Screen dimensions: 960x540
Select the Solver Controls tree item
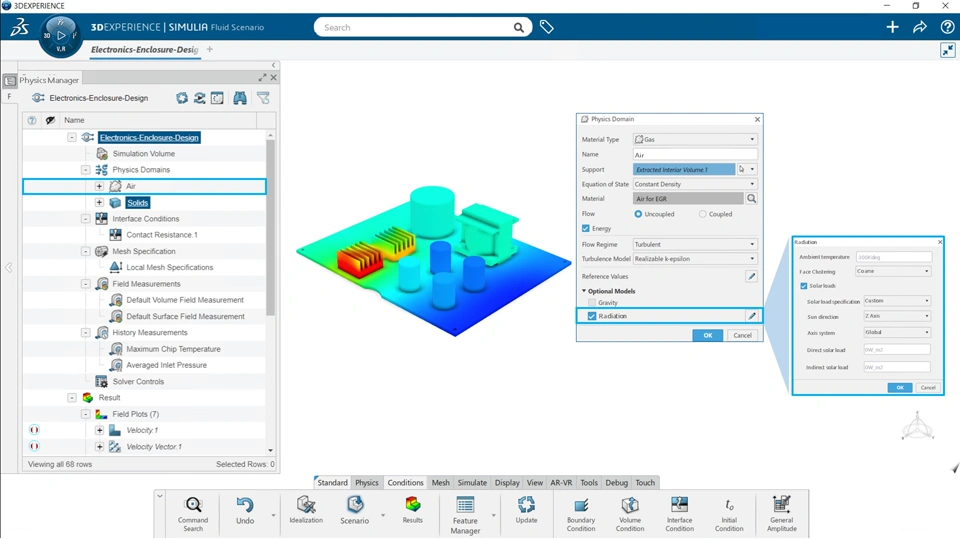pyautogui.click(x=138, y=381)
